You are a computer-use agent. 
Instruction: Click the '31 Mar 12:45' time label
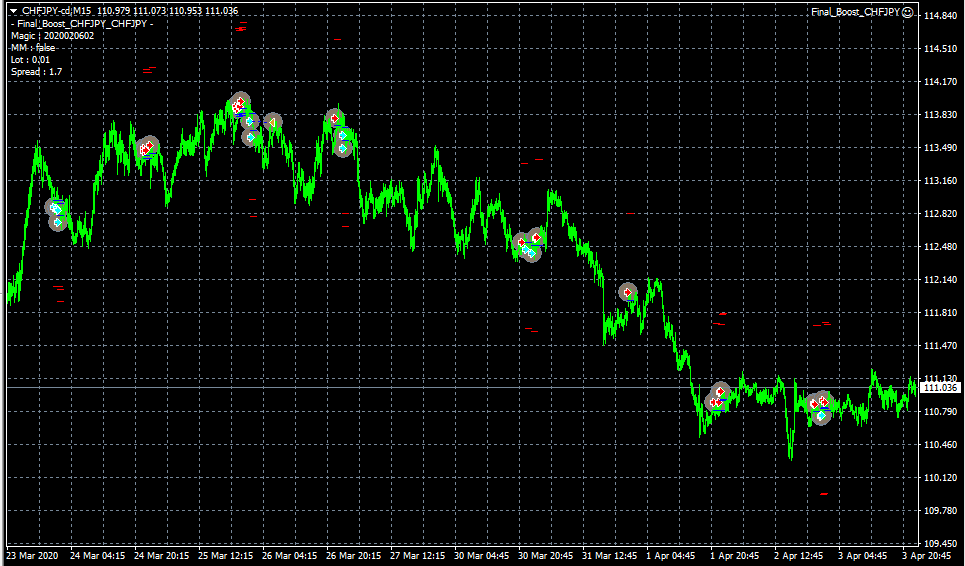click(609, 556)
